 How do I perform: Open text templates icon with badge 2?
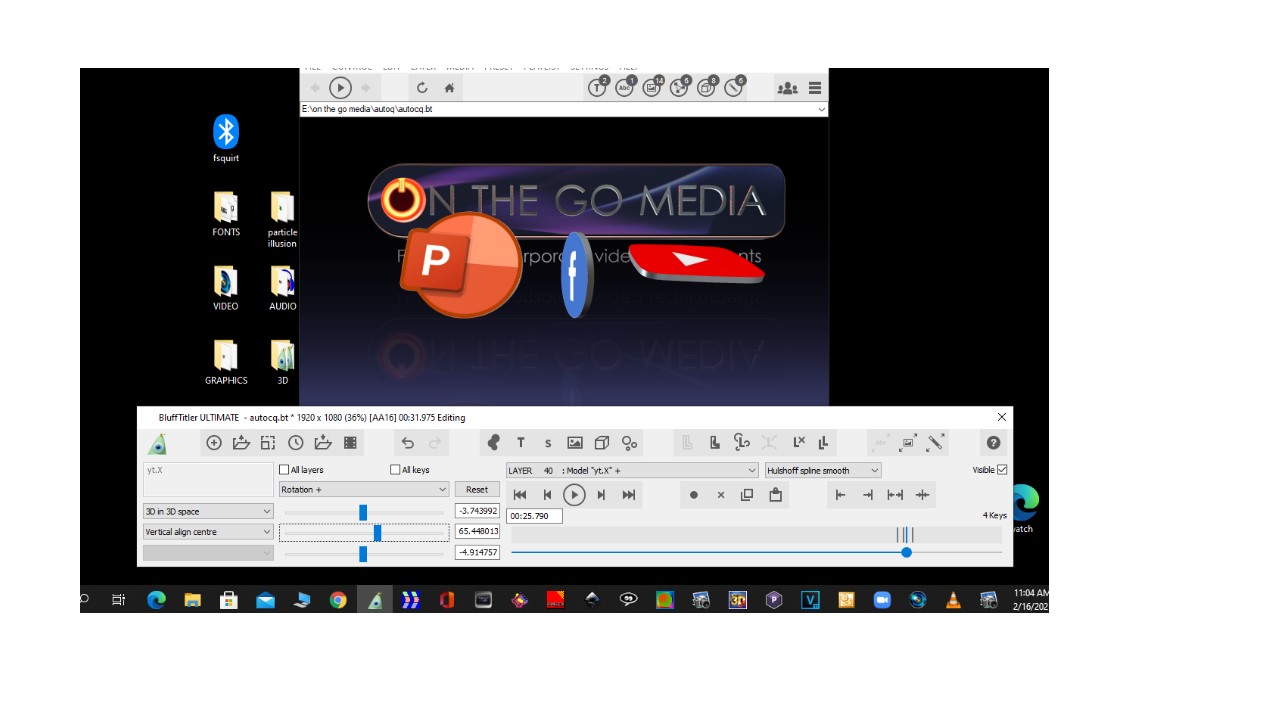598,87
